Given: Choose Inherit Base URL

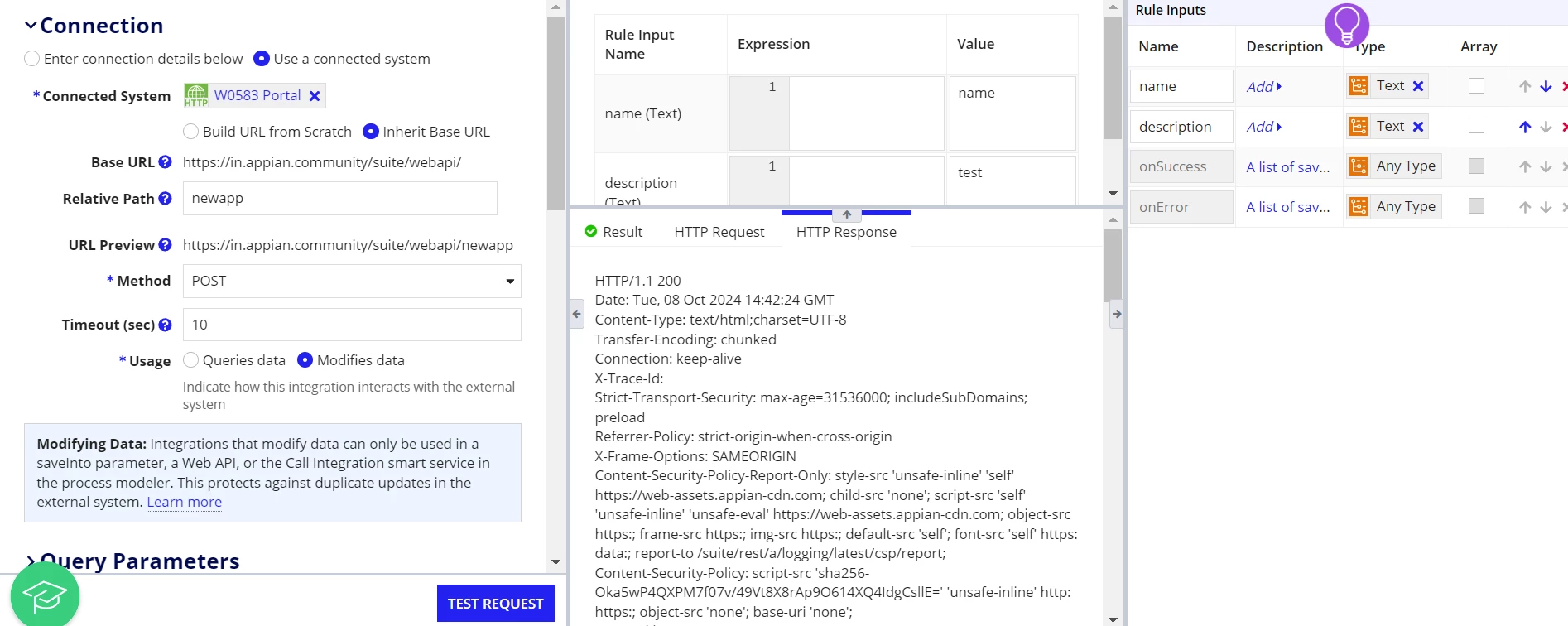Looking at the screenshot, I should (371, 132).
